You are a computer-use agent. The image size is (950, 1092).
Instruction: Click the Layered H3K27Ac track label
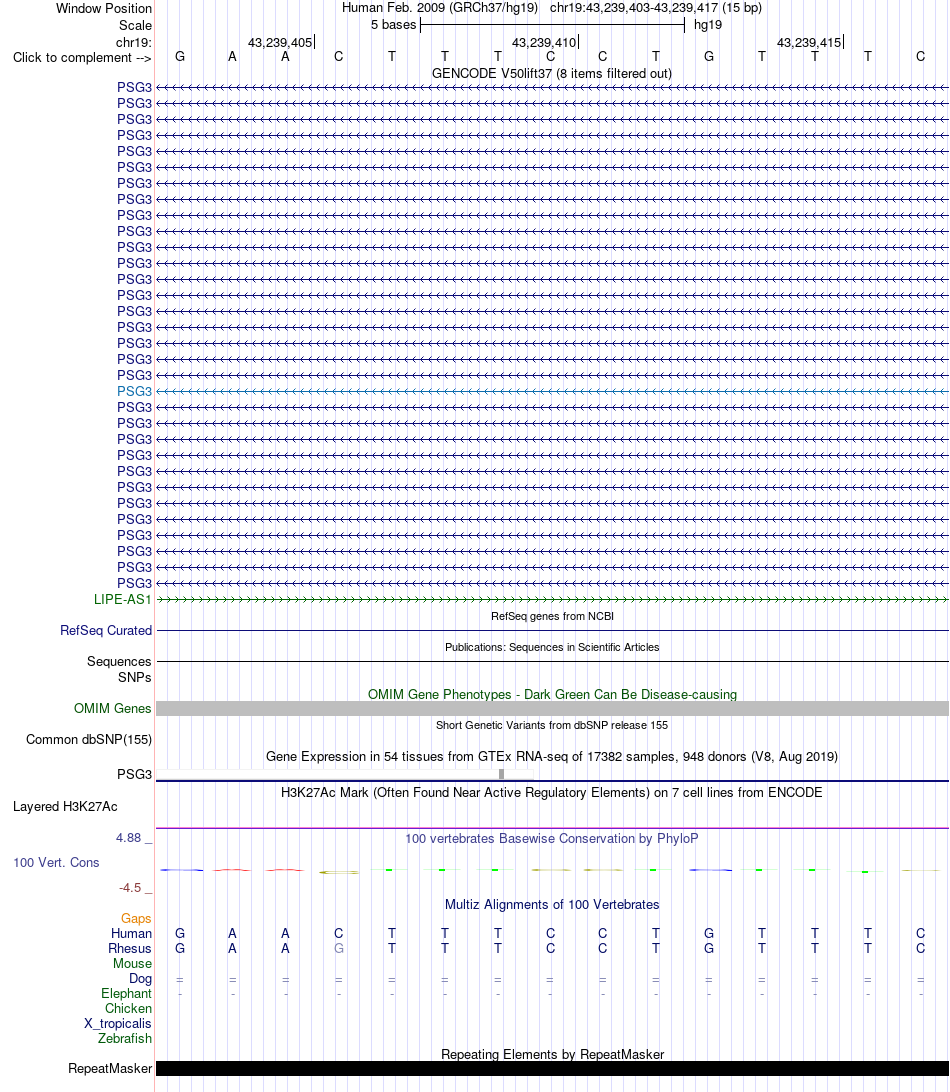coord(65,806)
